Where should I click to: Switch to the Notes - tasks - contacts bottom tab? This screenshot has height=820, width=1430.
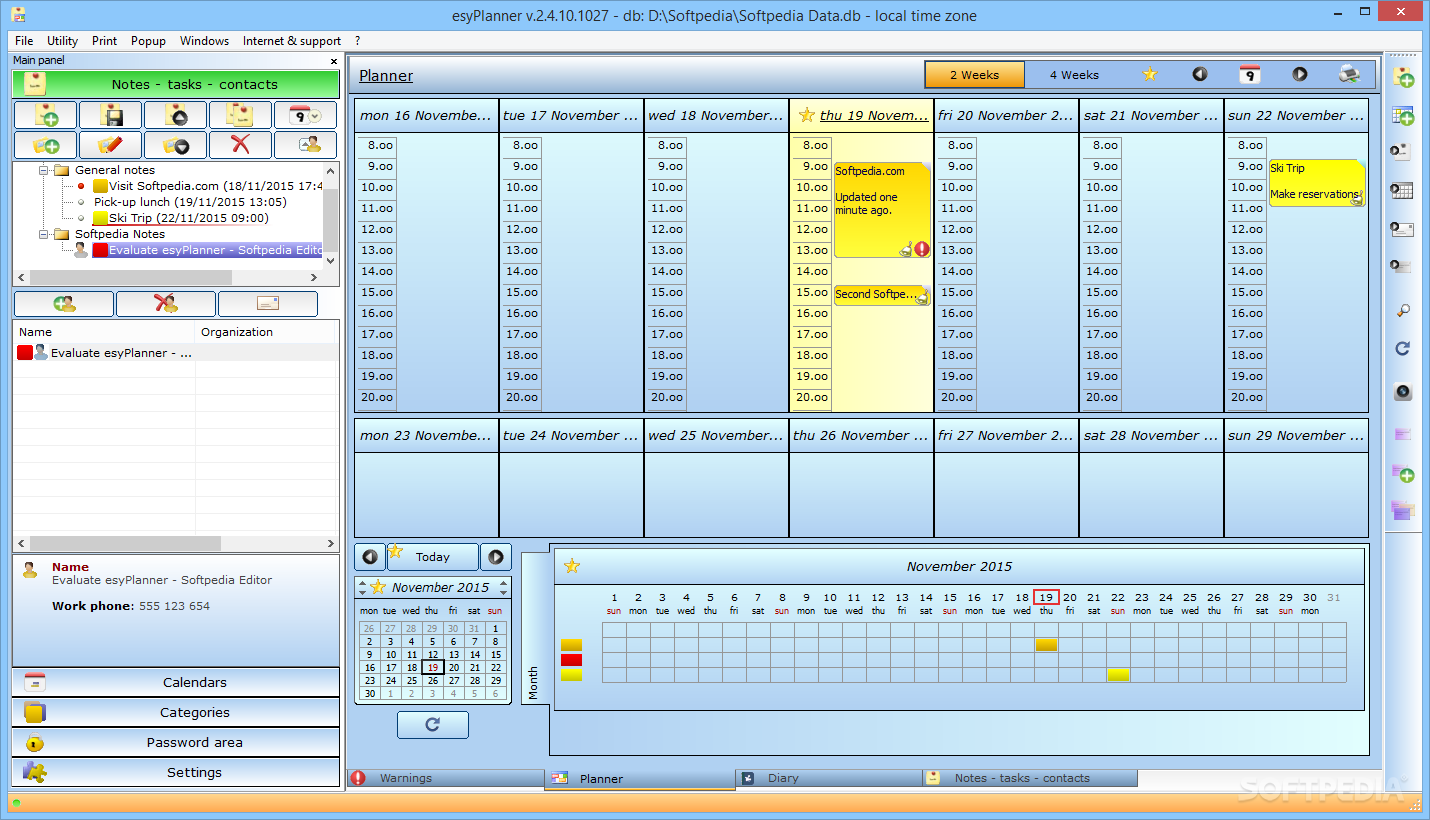tap(1030, 778)
